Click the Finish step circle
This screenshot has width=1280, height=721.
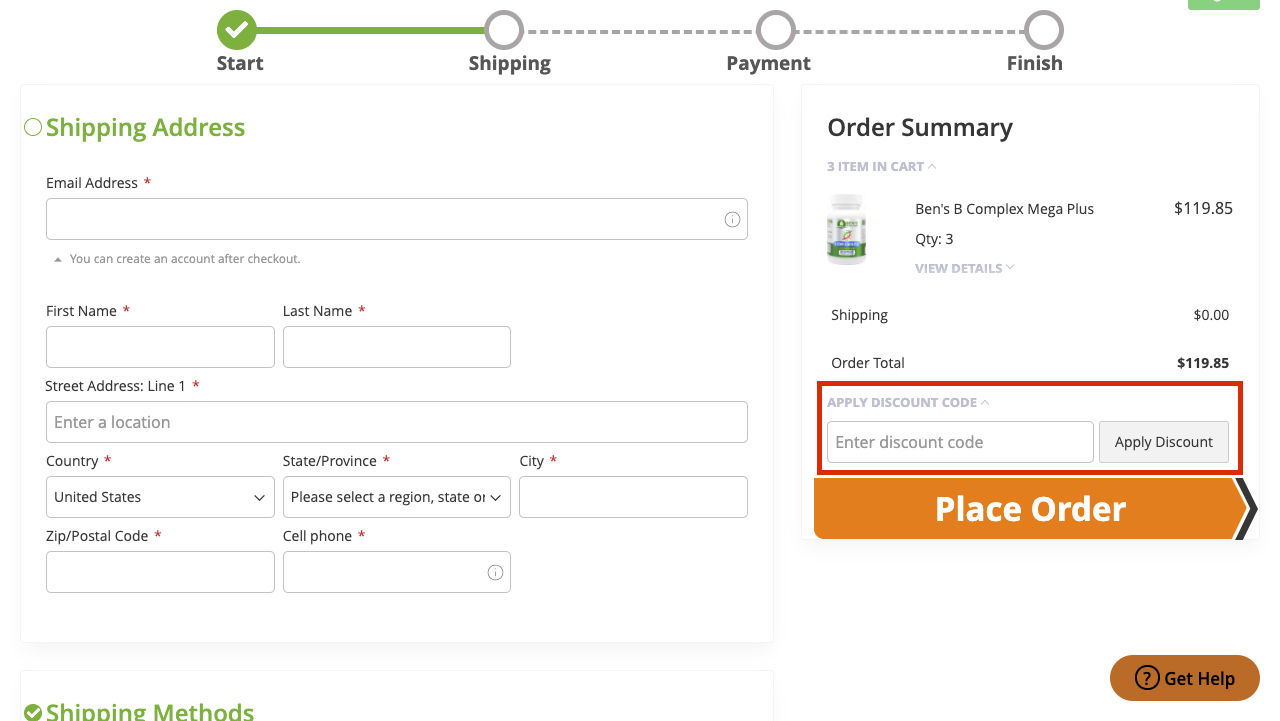pos(1044,30)
